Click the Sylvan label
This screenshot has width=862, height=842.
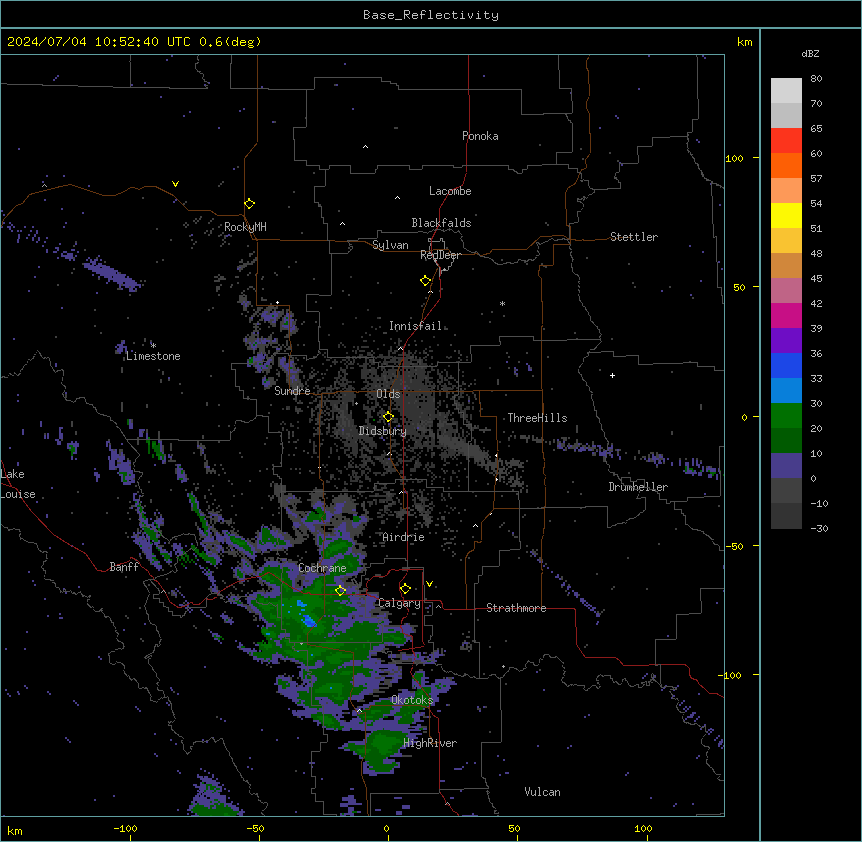click(390, 245)
